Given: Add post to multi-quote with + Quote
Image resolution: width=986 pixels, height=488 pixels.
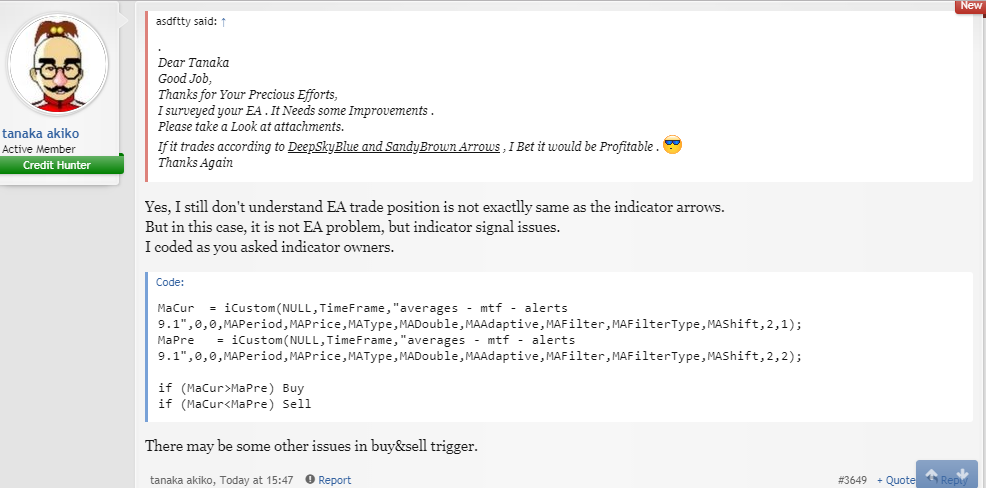Looking at the screenshot, I should tap(896, 480).
